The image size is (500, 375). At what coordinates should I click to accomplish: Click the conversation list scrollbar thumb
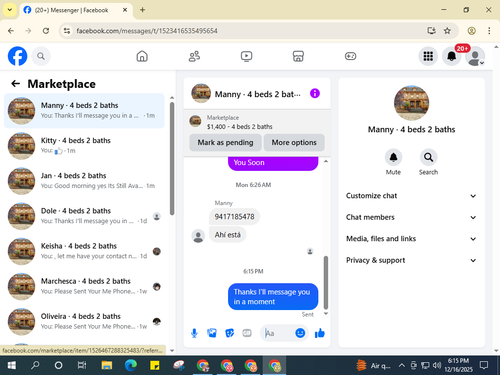pos(172,159)
